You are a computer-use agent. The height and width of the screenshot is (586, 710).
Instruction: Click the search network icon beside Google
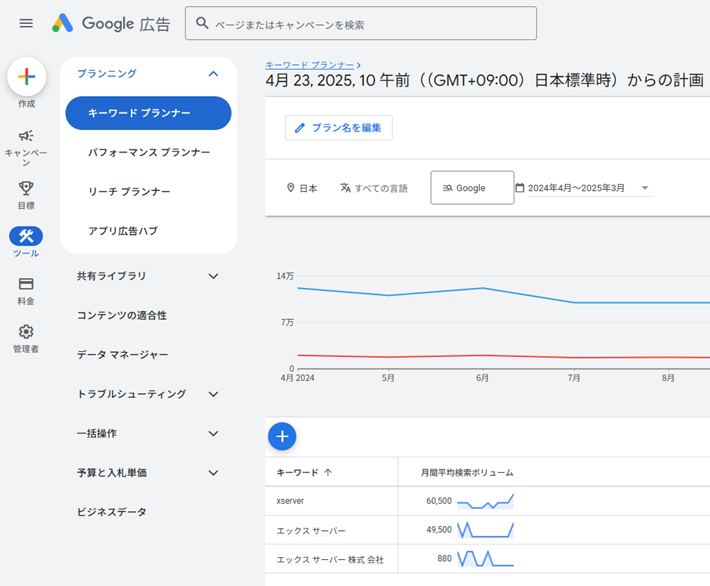tap(447, 188)
